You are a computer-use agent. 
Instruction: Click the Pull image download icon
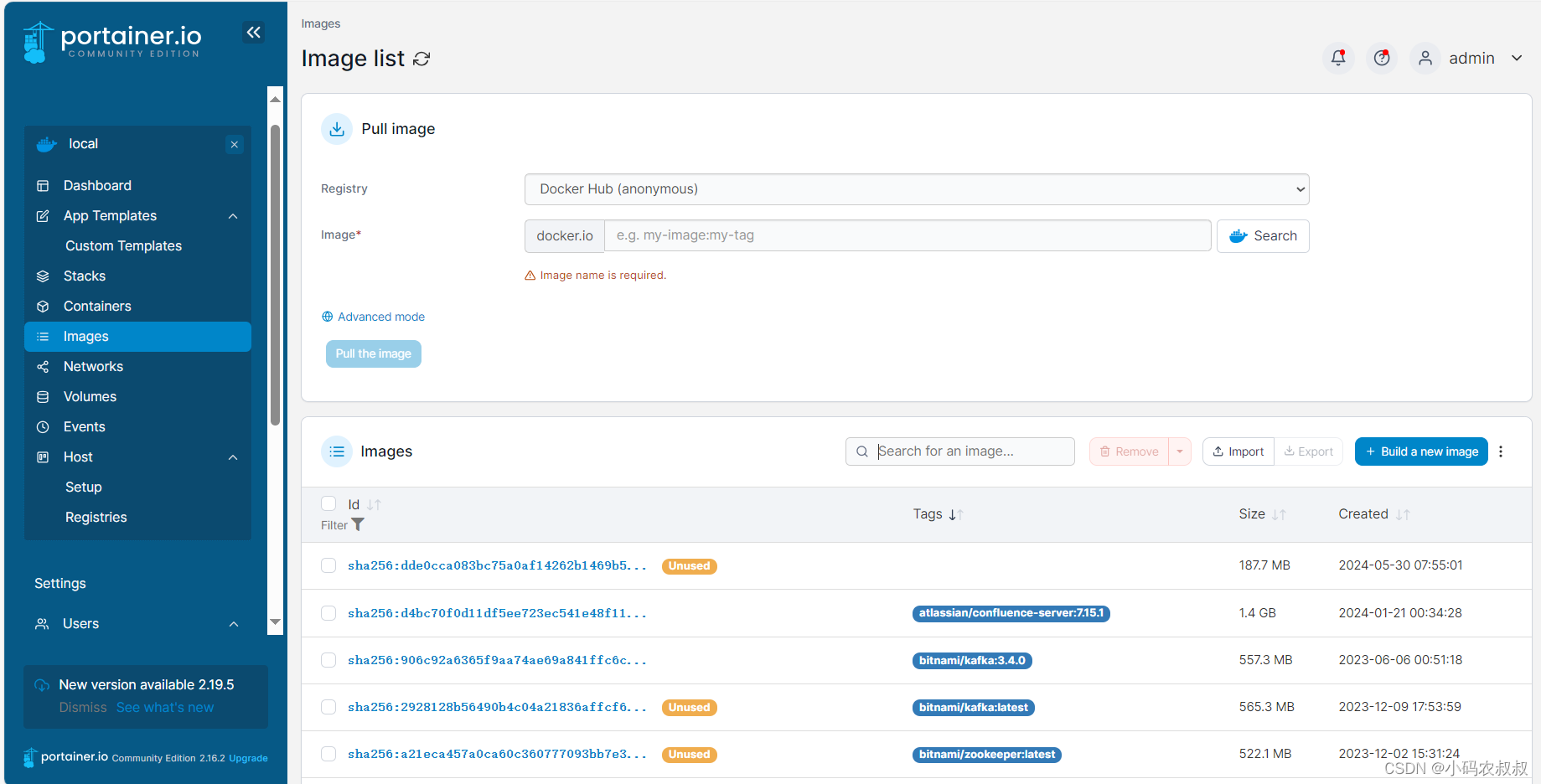tap(337, 129)
